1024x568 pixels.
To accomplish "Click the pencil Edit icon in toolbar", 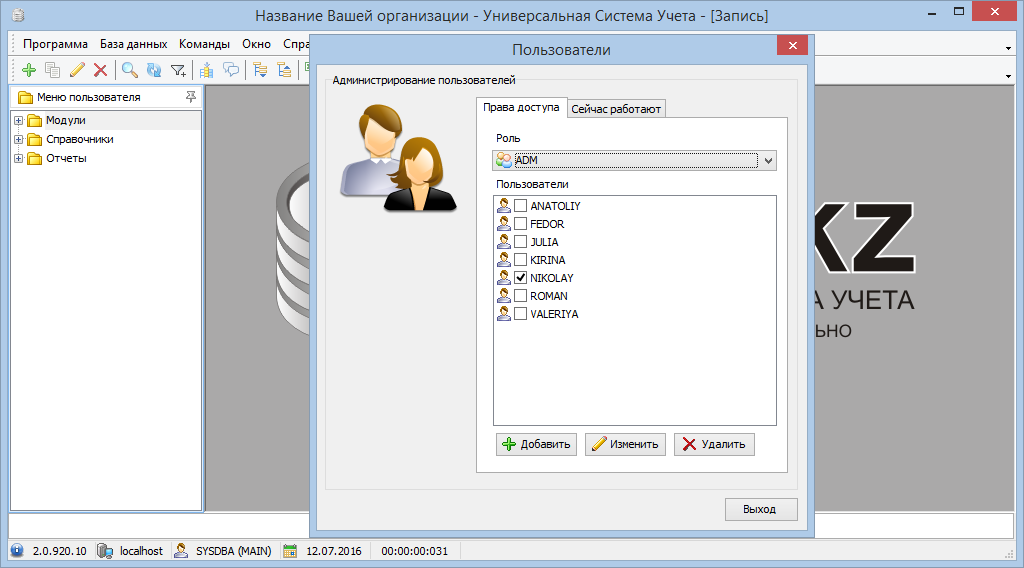I will (x=77, y=70).
